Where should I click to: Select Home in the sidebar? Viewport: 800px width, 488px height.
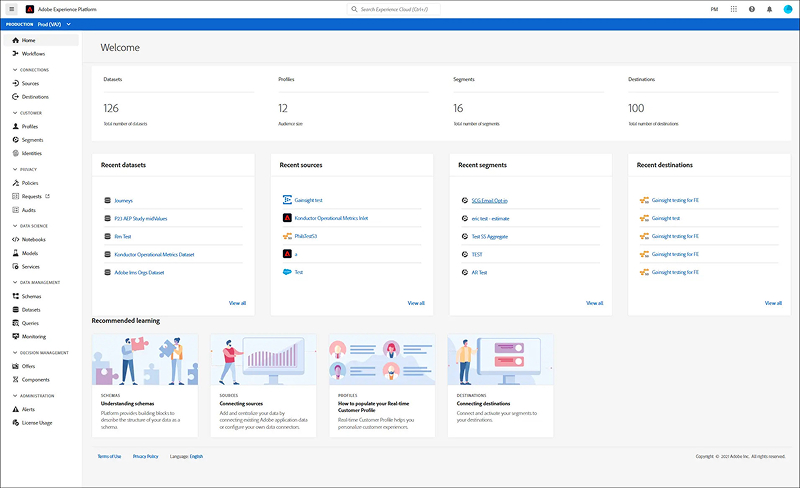click(41, 40)
